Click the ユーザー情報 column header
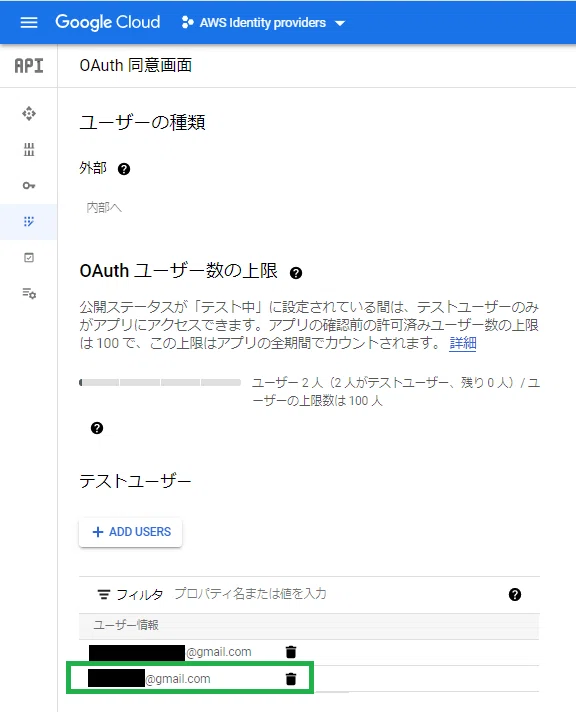 click(126, 625)
